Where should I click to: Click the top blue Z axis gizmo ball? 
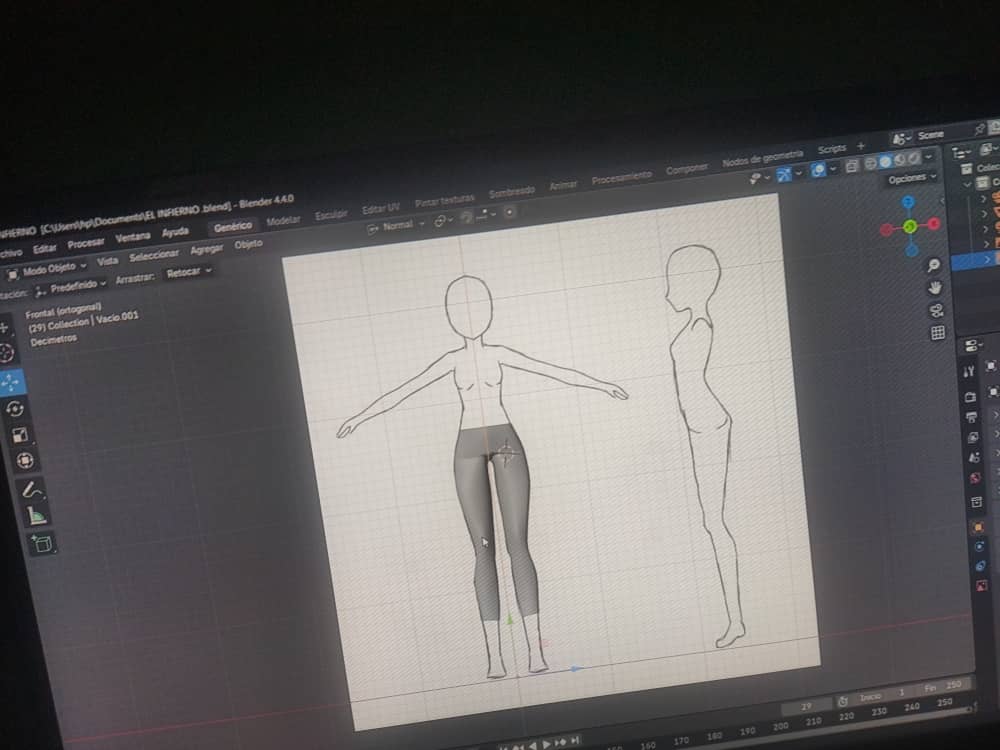tap(908, 203)
